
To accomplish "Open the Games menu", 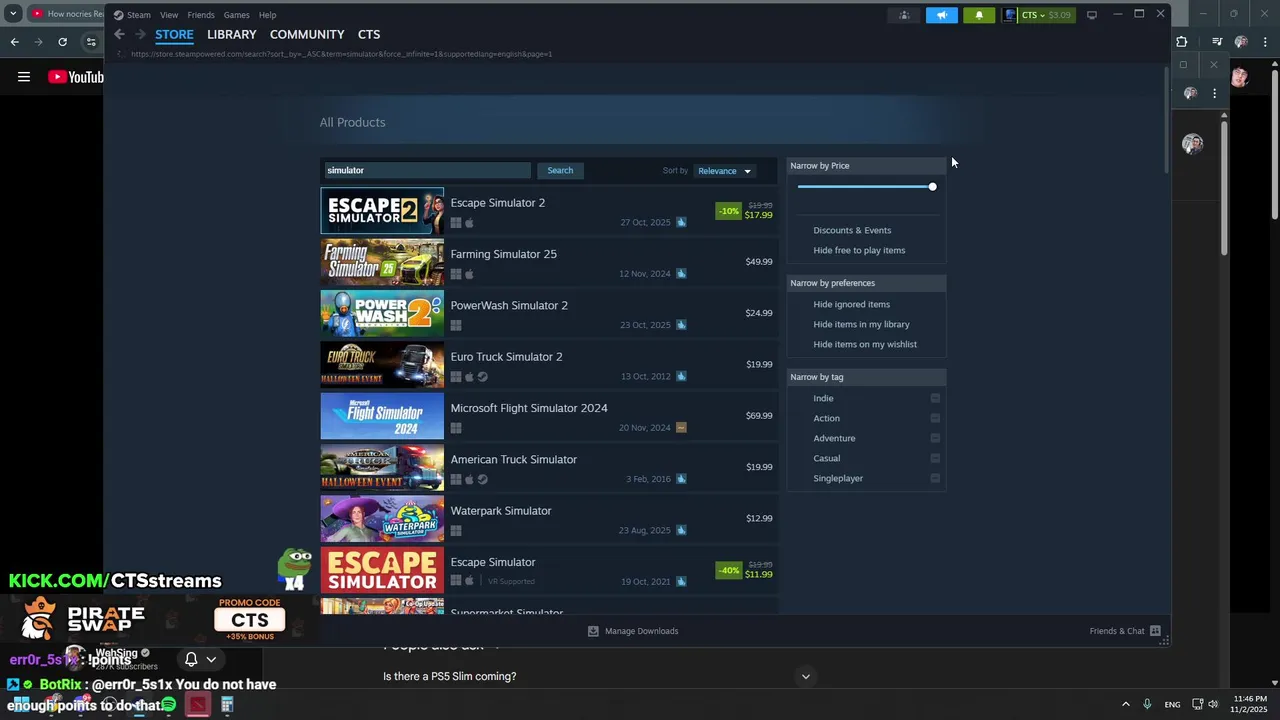I will pyautogui.click(x=237, y=15).
